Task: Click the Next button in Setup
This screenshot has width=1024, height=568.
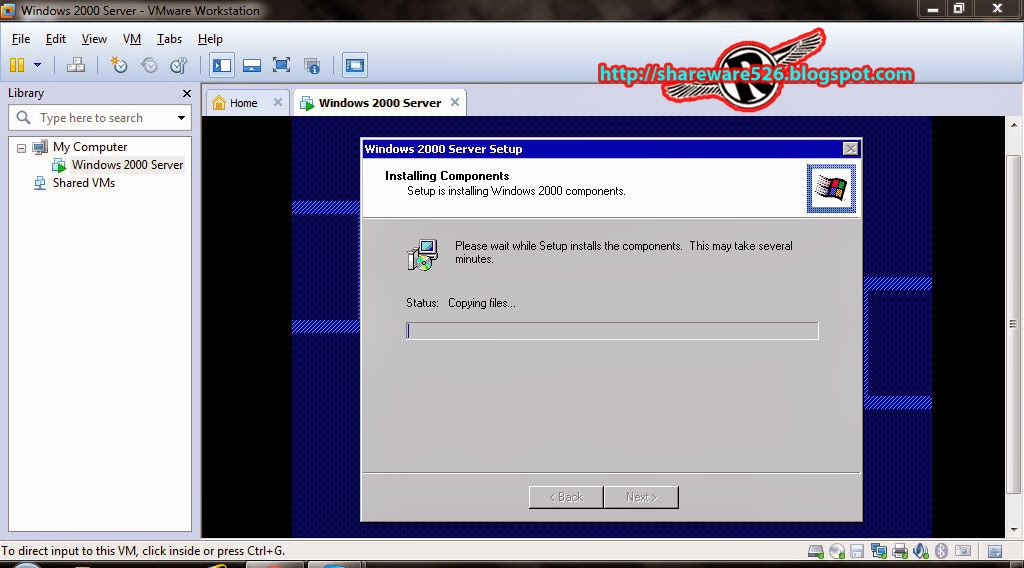Action: click(x=641, y=497)
